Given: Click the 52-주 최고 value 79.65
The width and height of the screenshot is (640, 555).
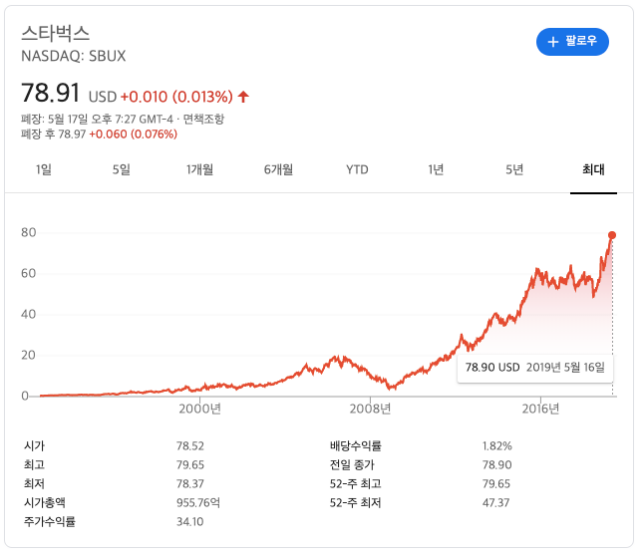Looking at the screenshot, I should 496,484.
